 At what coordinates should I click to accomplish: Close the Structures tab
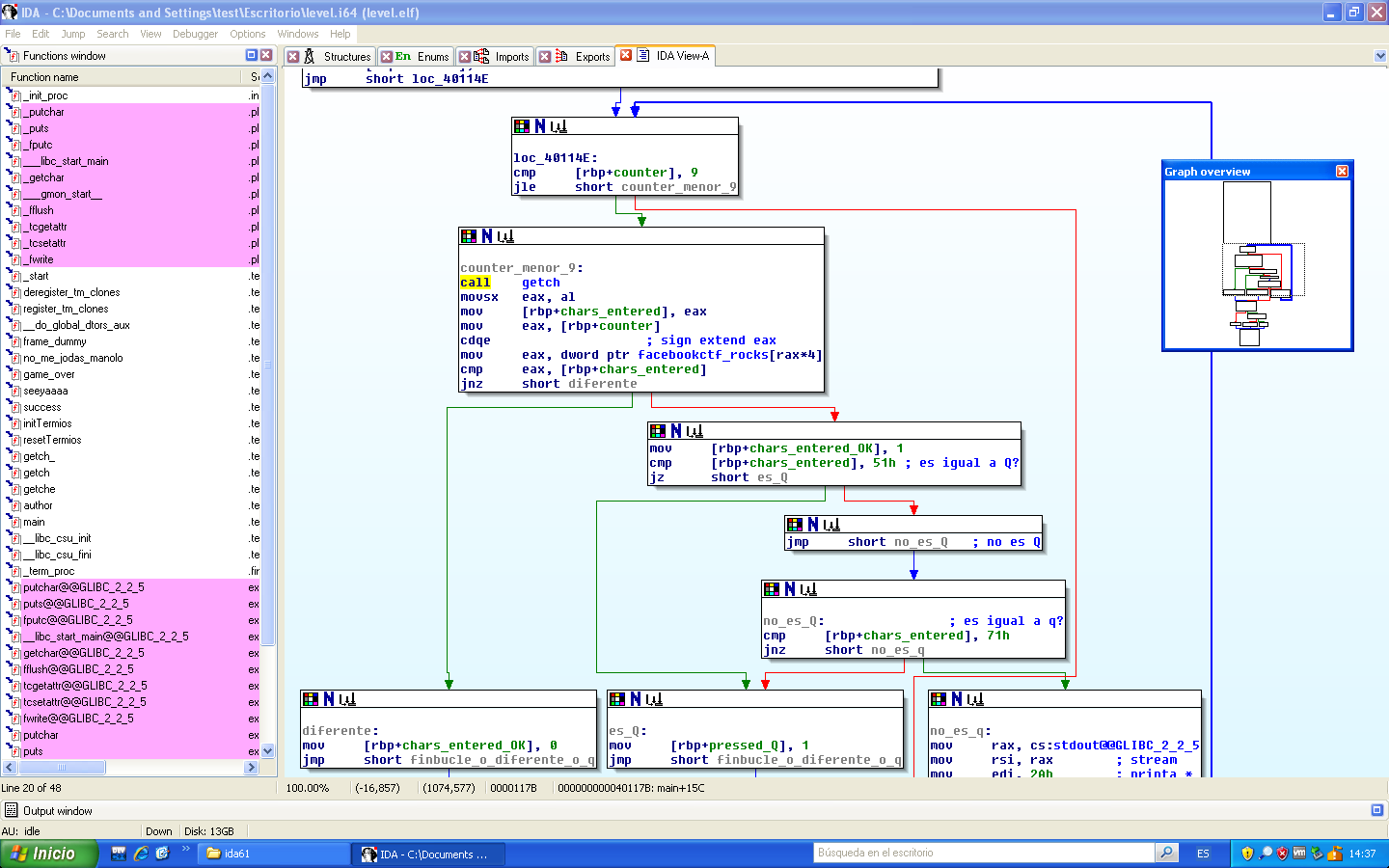click(x=293, y=57)
